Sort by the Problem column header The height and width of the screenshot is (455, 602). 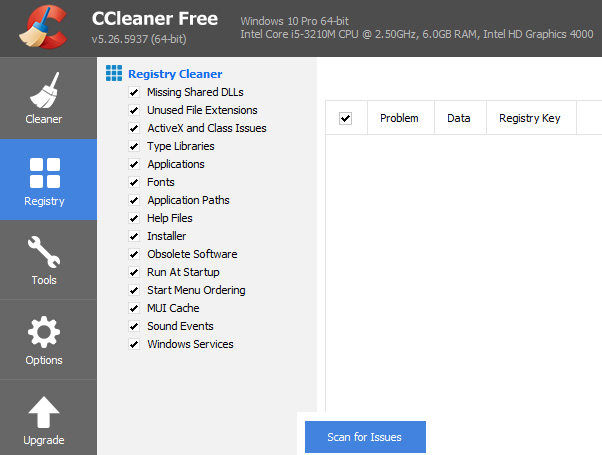(401, 118)
